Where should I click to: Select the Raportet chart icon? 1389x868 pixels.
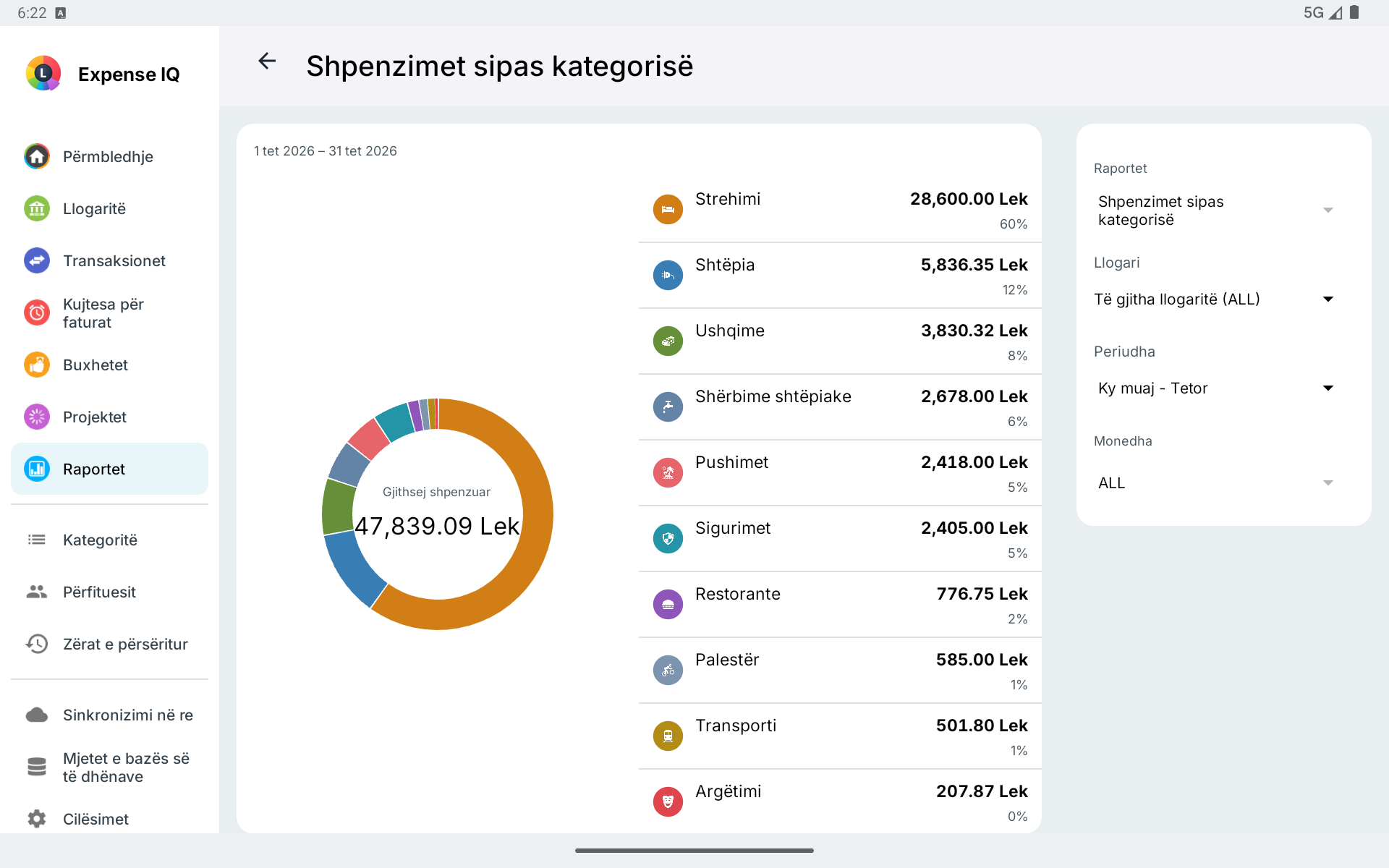click(37, 469)
